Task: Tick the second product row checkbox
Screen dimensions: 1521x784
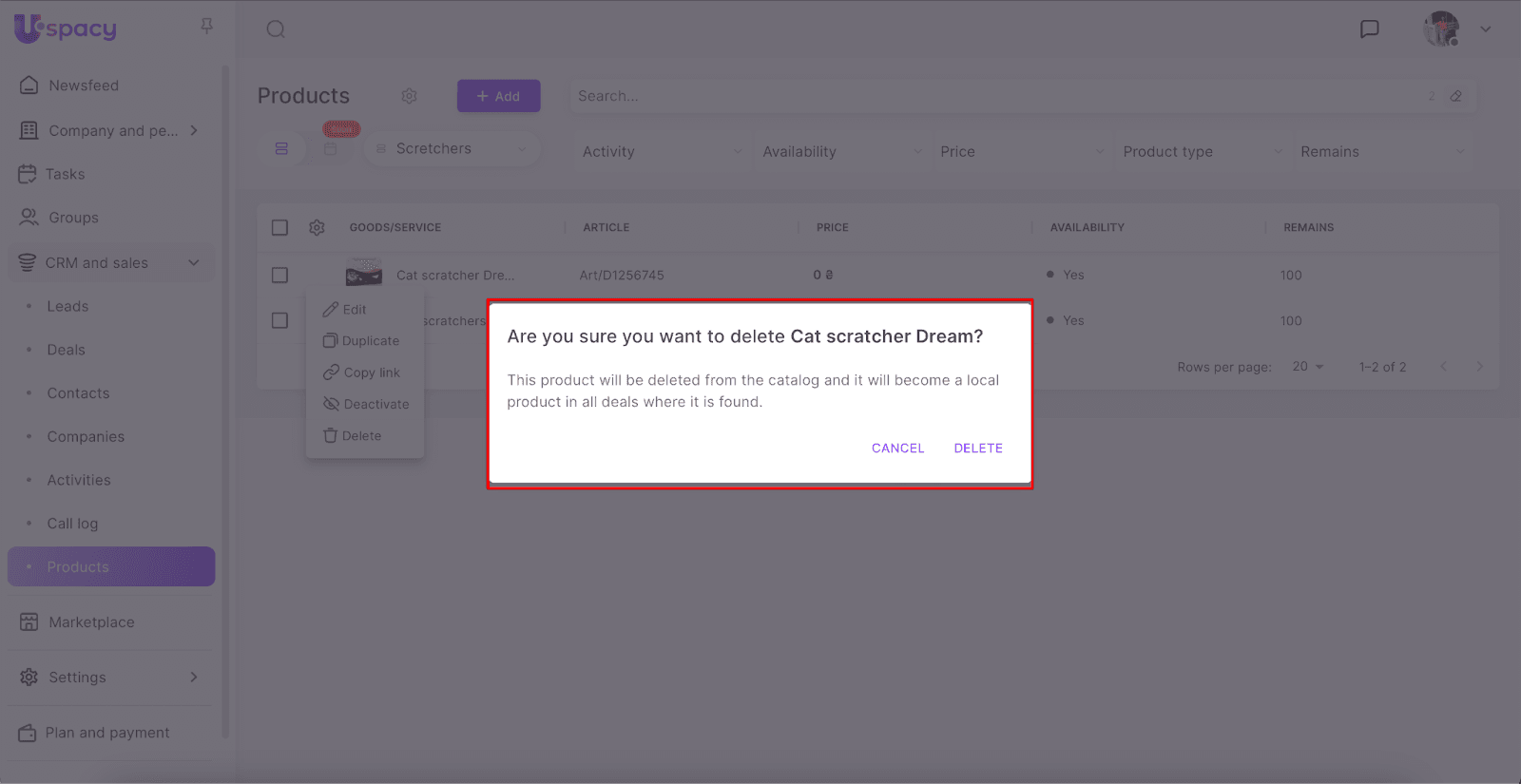Action: tap(279, 321)
